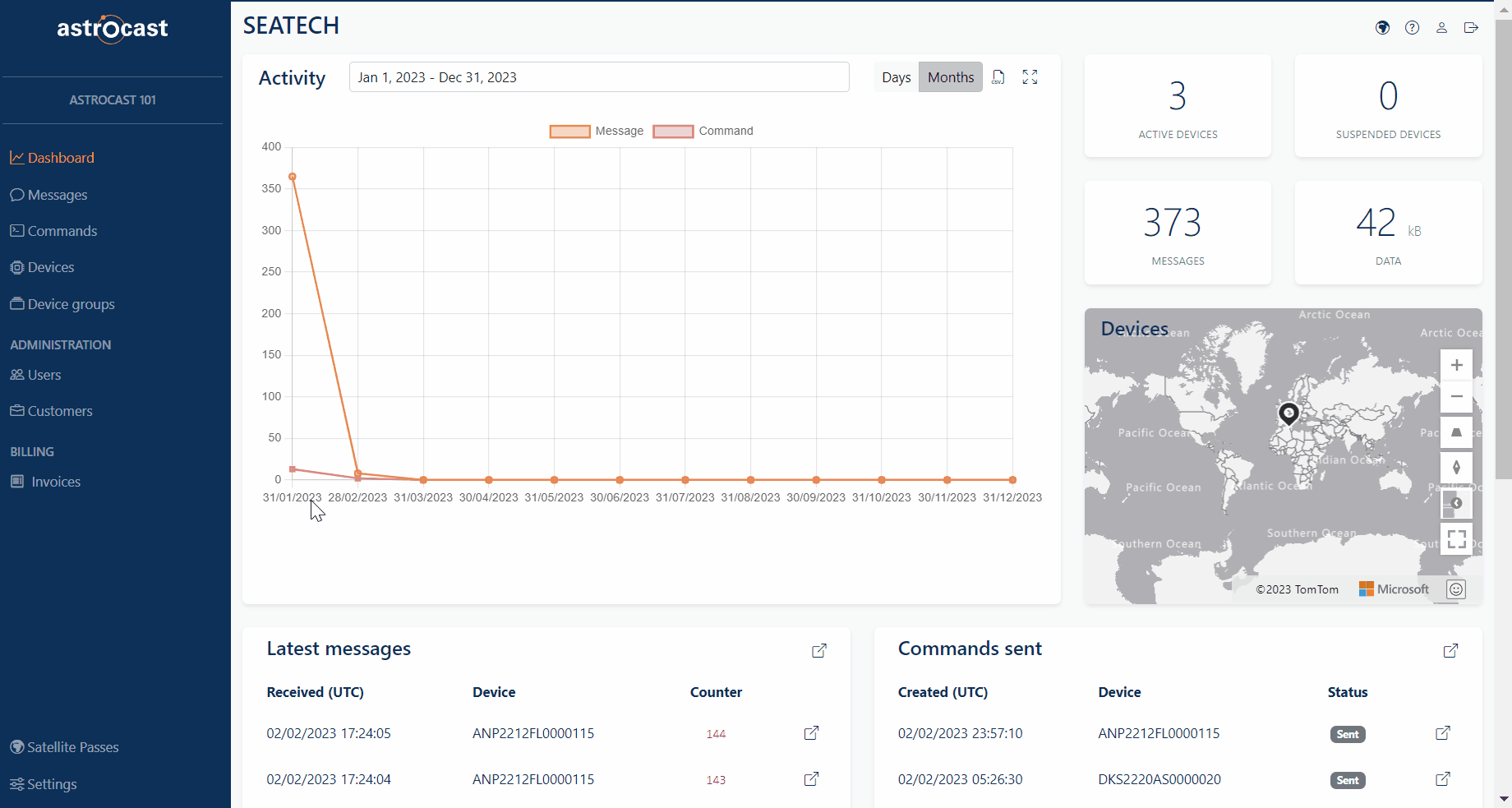Open Satellite Passes page

click(x=72, y=747)
